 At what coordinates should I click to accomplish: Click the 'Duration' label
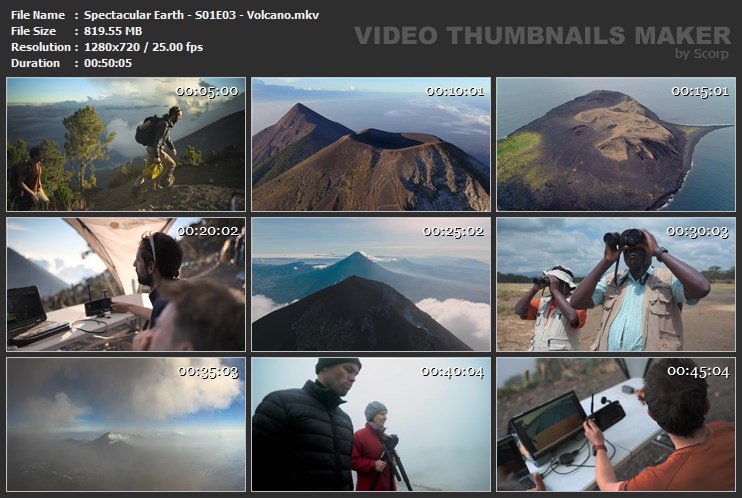(x=35, y=63)
